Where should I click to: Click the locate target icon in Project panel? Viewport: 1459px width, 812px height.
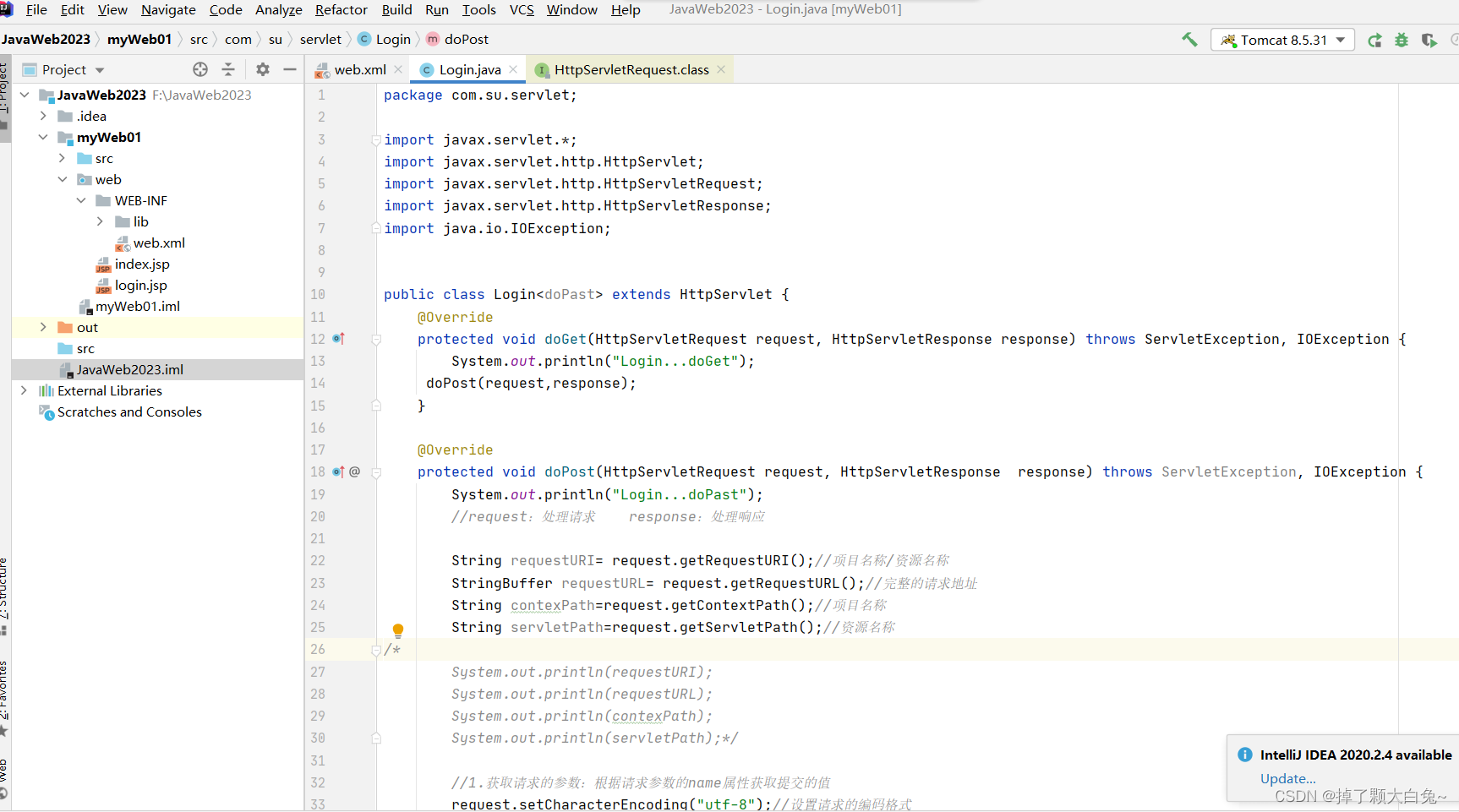[x=200, y=69]
